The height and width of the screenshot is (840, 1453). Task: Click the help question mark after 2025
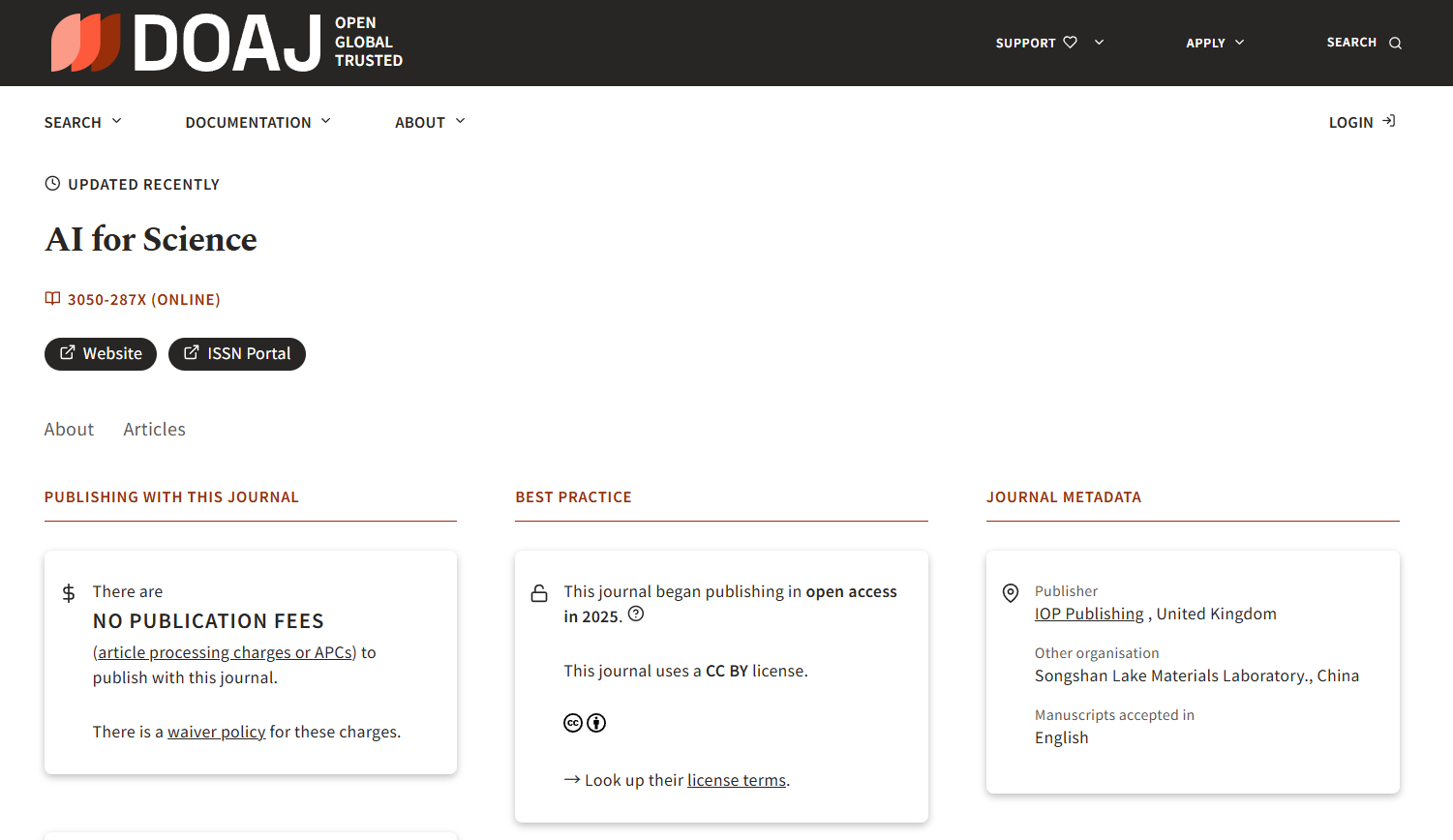pos(636,615)
